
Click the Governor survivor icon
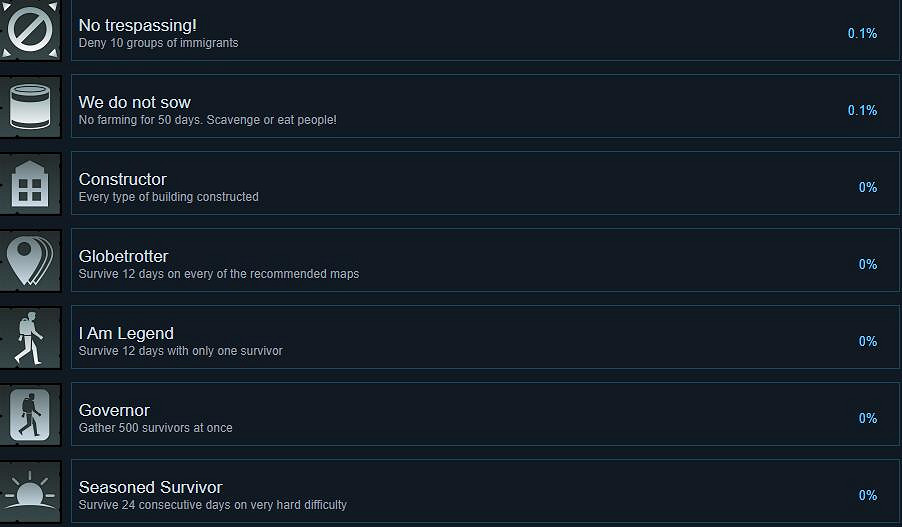[29, 415]
